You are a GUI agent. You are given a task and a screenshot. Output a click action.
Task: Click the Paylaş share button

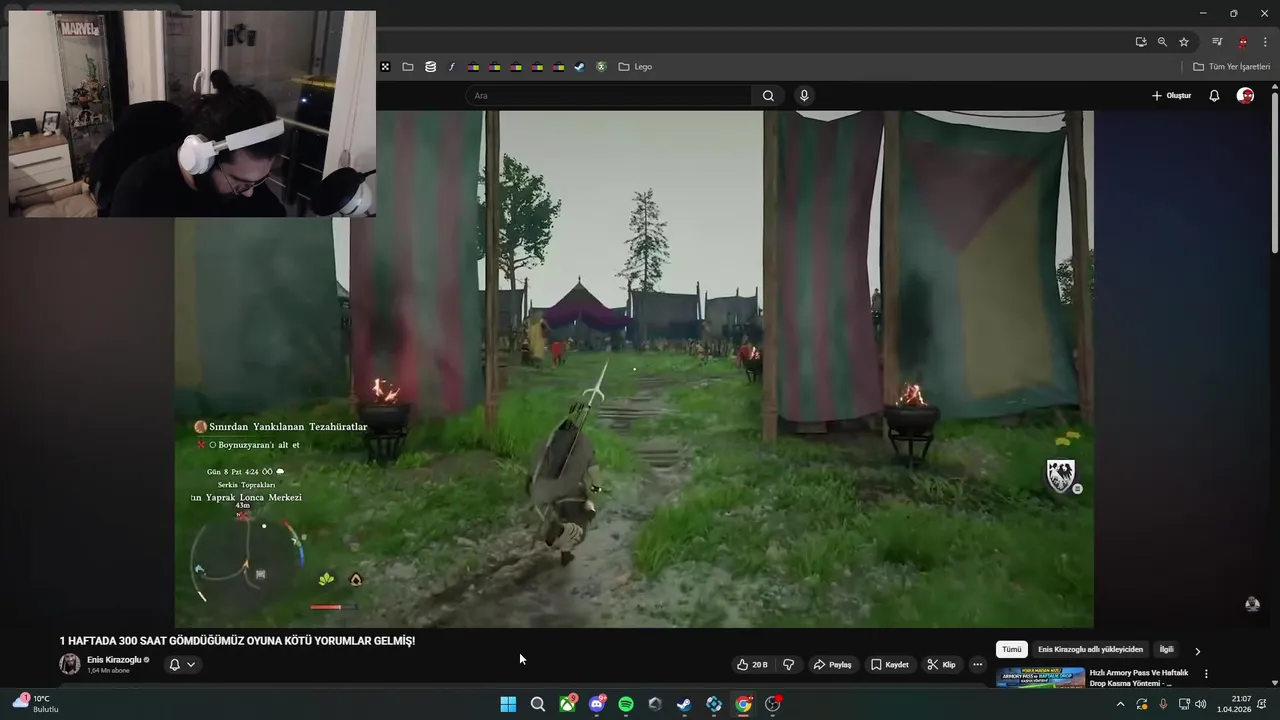(832, 664)
